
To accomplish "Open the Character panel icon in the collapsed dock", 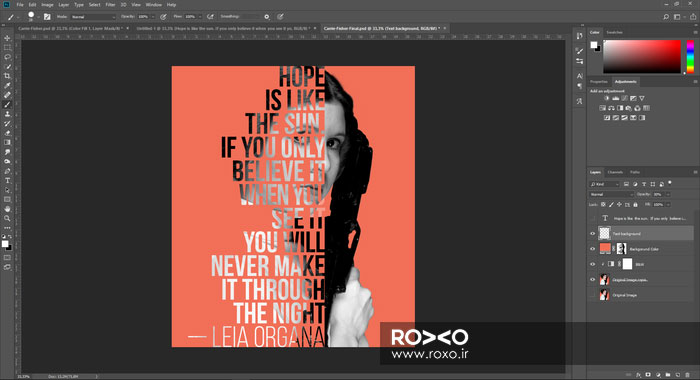I will coord(579,76).
